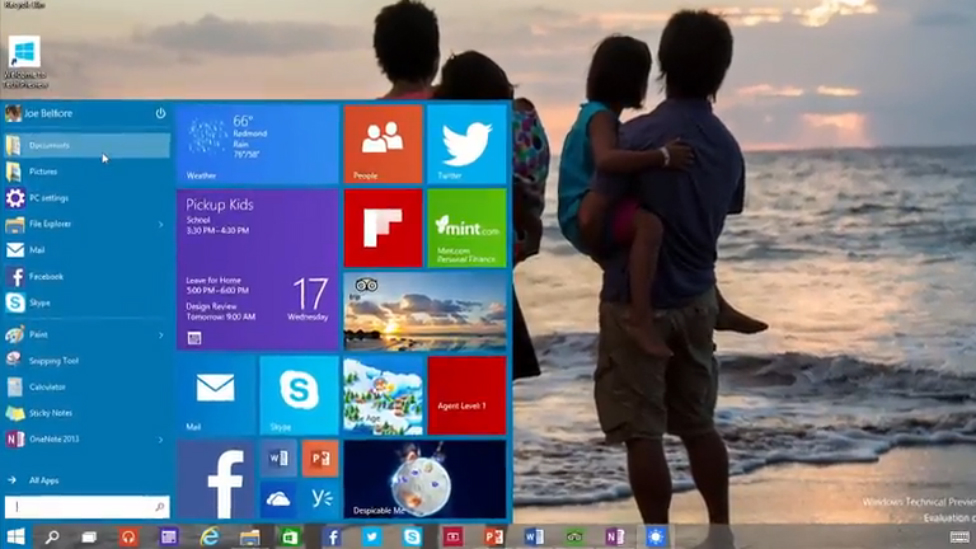Open PowerPoint from the taskbar
This screenshot has height=549, width=976.
click(x=494, y=537)
